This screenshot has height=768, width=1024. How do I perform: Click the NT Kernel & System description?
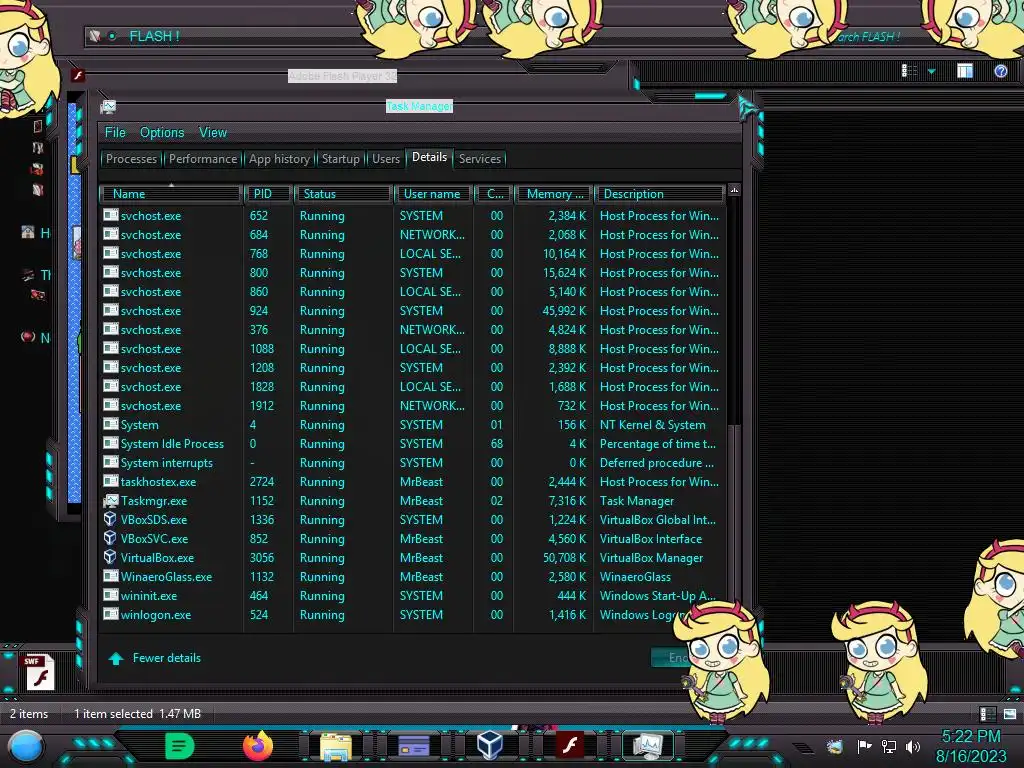click(x=652, y=425)
